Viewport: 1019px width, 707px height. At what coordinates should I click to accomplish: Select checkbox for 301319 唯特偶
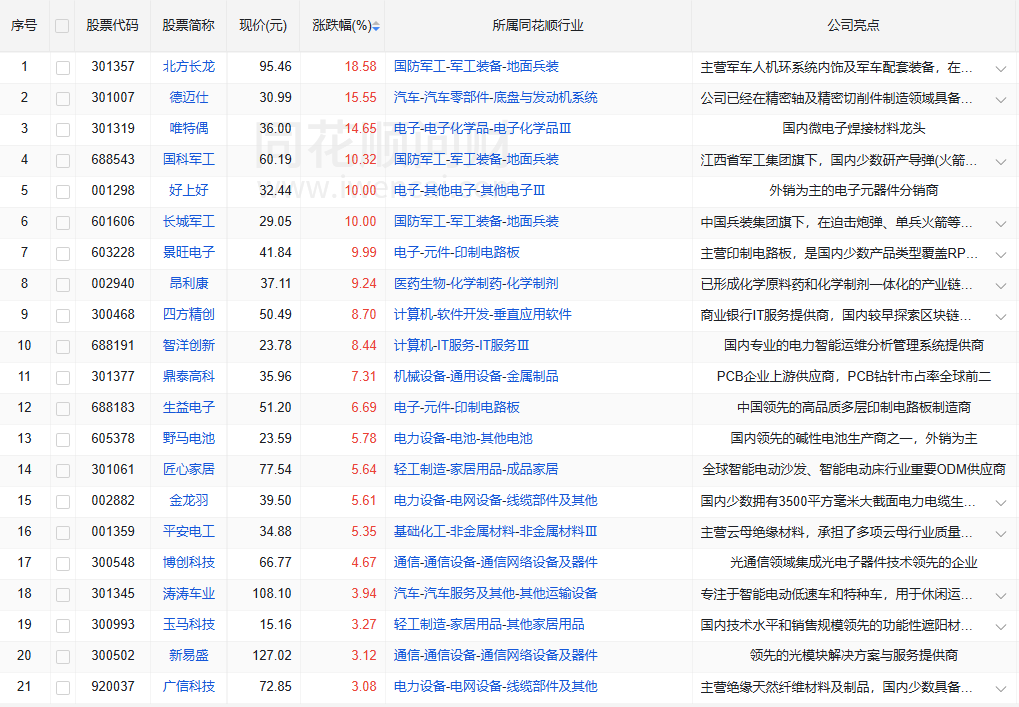63,130
